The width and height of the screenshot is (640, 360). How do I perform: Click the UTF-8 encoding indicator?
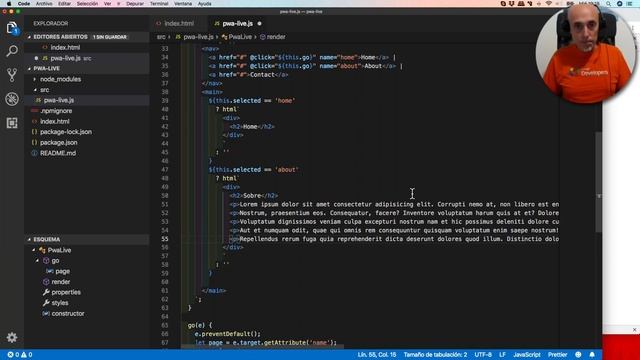483,355
